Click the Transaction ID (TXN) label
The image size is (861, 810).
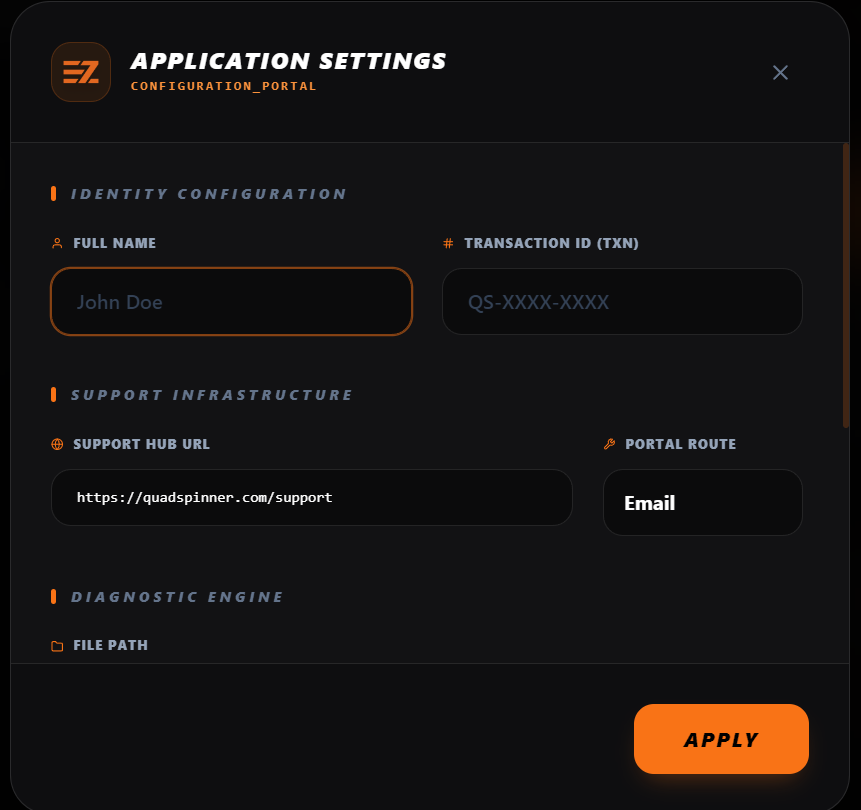(x=551, y=243)
